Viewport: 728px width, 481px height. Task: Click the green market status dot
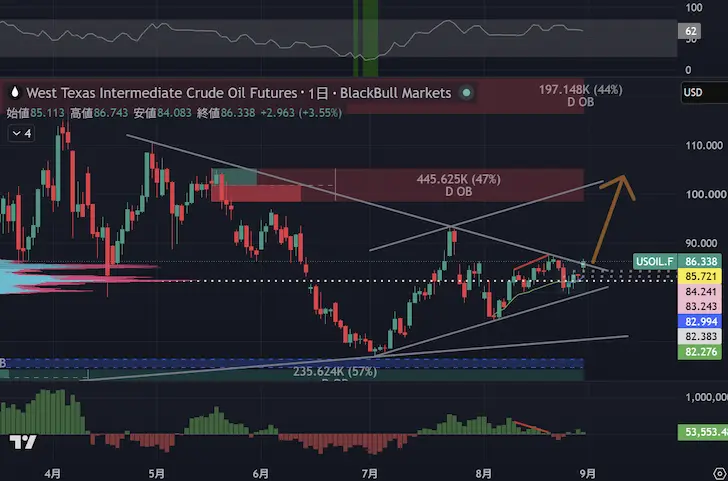click(x=466, y=93)
